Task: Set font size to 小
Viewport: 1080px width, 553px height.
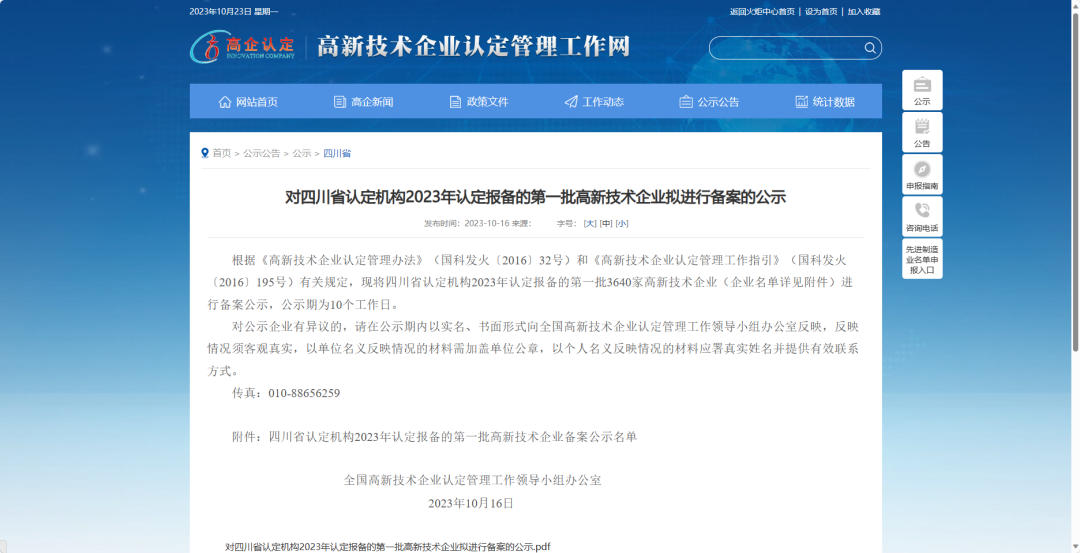Action: point(622,223)
